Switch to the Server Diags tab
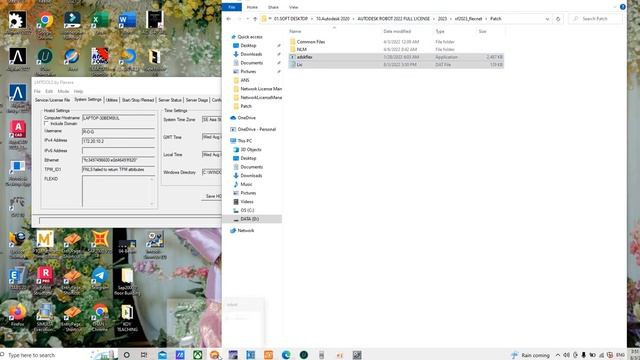Image resolution: width=640 pixels, height=360 pixels. (197, 100)
